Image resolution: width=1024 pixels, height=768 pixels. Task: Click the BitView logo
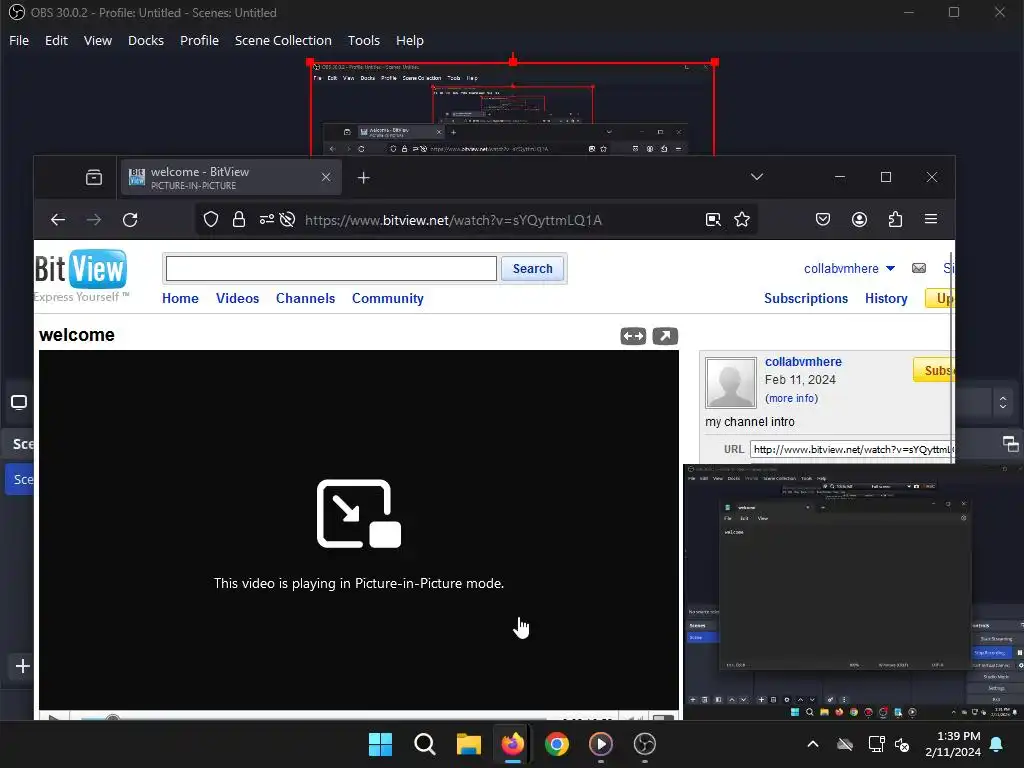tap(82, 276)
